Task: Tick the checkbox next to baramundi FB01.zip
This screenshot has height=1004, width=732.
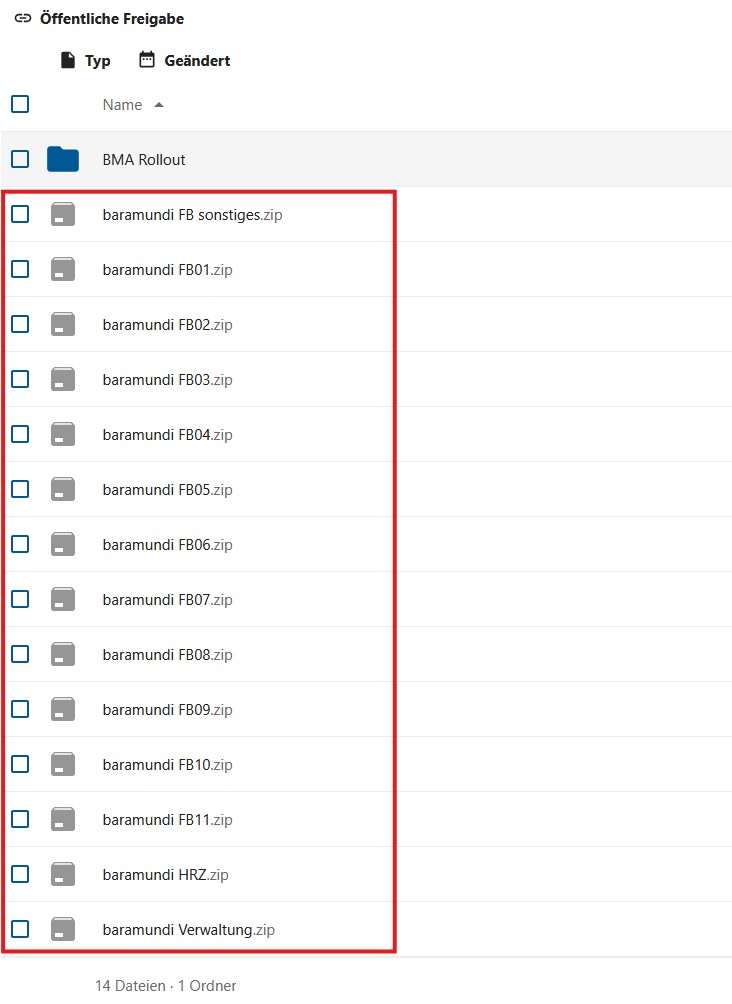Action: click(x=20, y=269)
